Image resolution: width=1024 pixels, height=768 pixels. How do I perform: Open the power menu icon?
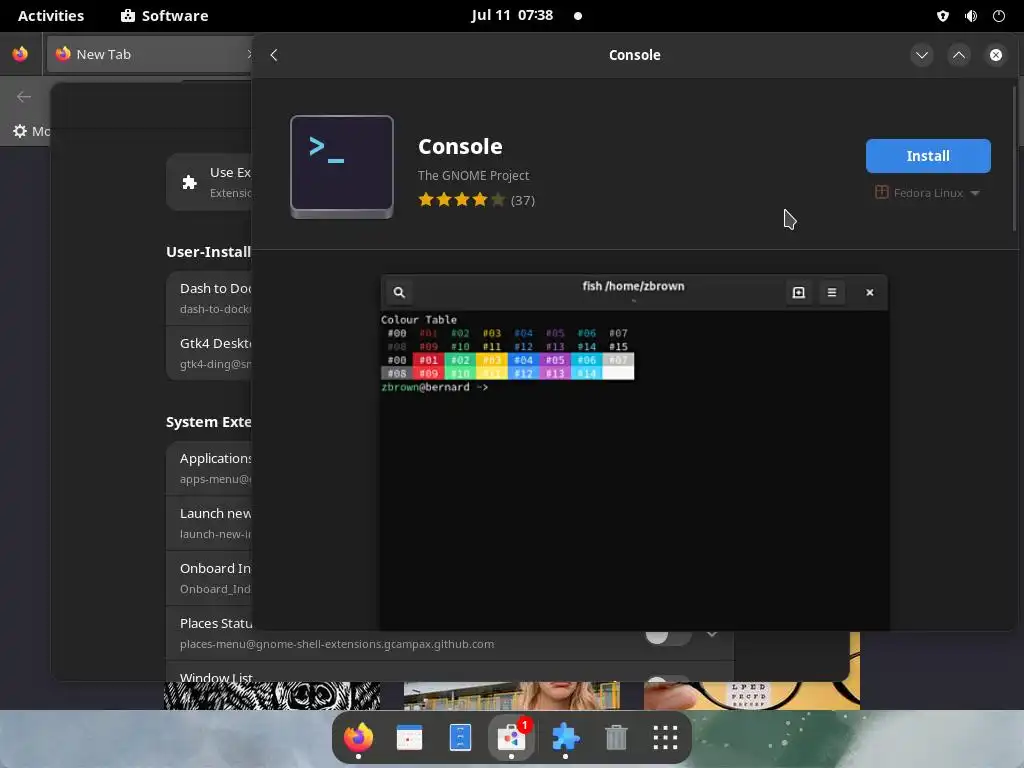tap(999, 16)
